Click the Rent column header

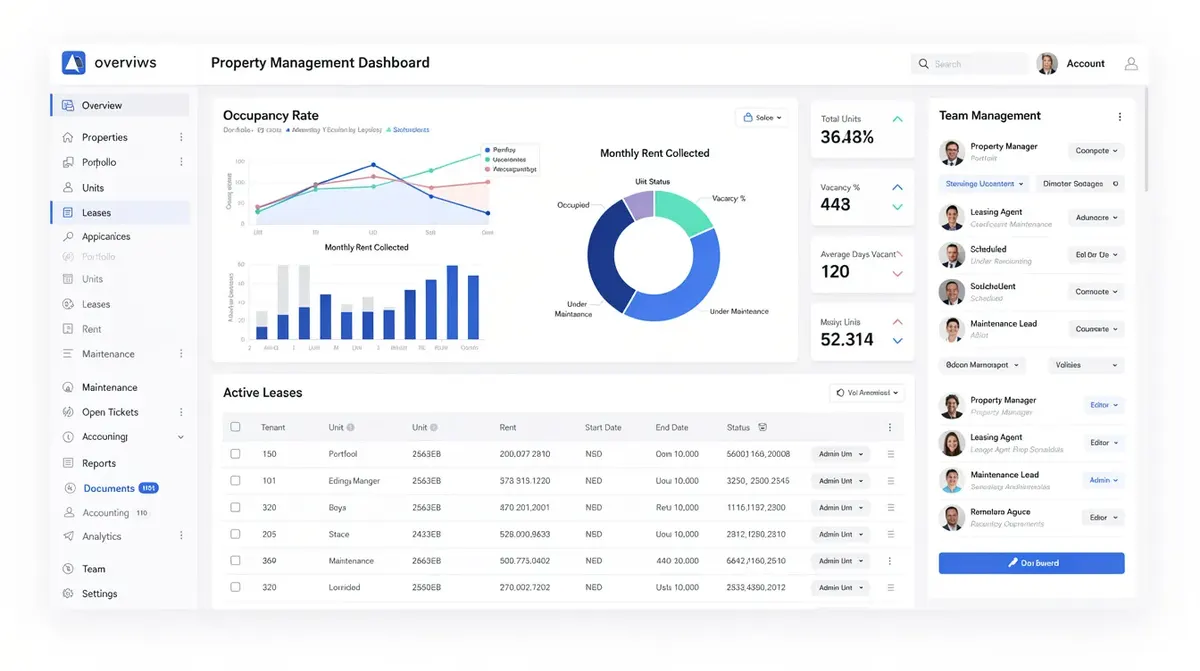[508, 427]
